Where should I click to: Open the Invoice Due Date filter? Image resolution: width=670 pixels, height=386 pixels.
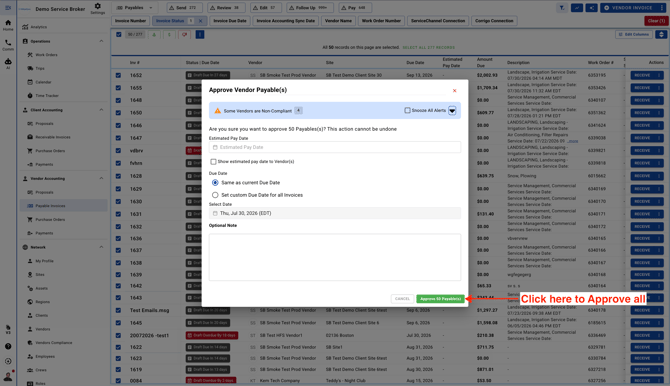[229, 21]
